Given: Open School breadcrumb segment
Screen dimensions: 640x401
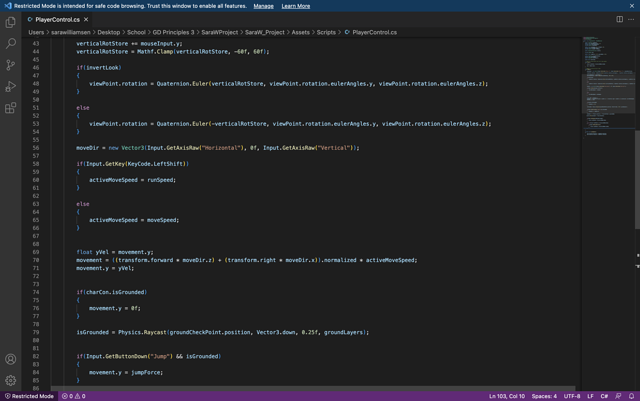Looking at the screenshot, I should 136,32.
